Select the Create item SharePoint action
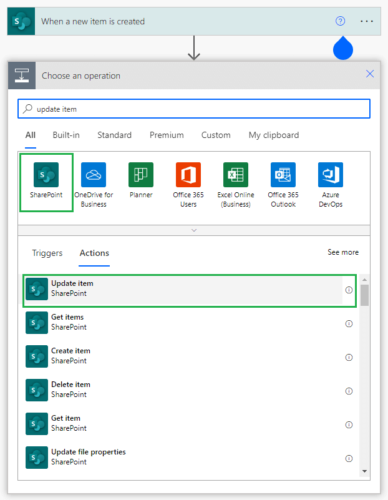 [x=189, y=356]
